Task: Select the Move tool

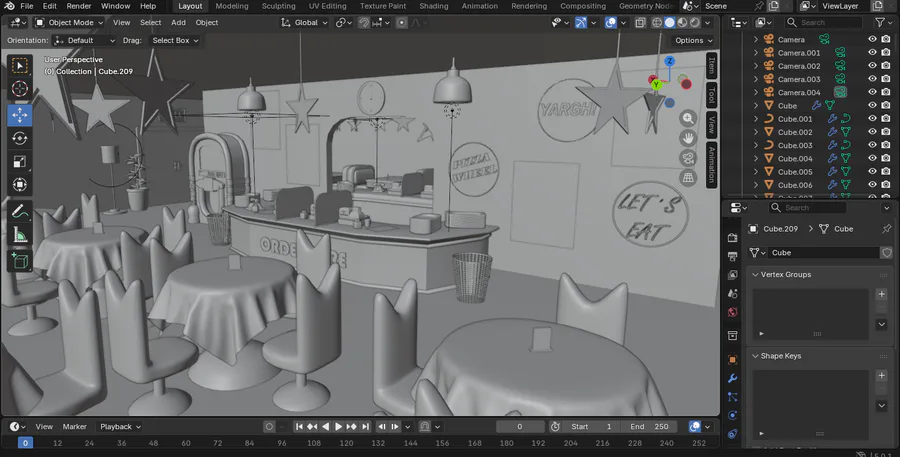Action: pyautogui.click(x=20, y=115)
